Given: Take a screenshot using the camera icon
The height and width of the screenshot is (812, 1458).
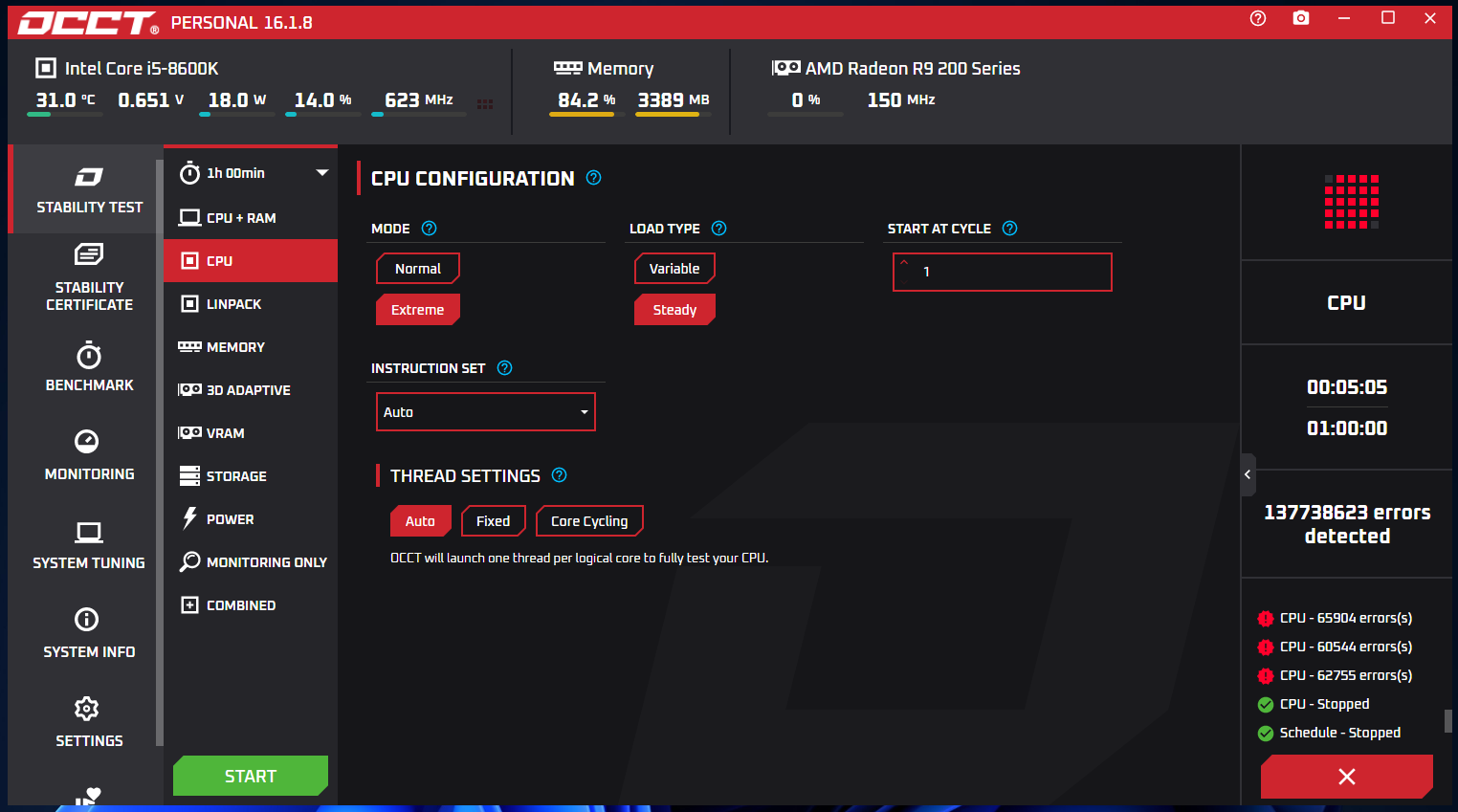Looking at the screenshot, I should coord(1300,17).
